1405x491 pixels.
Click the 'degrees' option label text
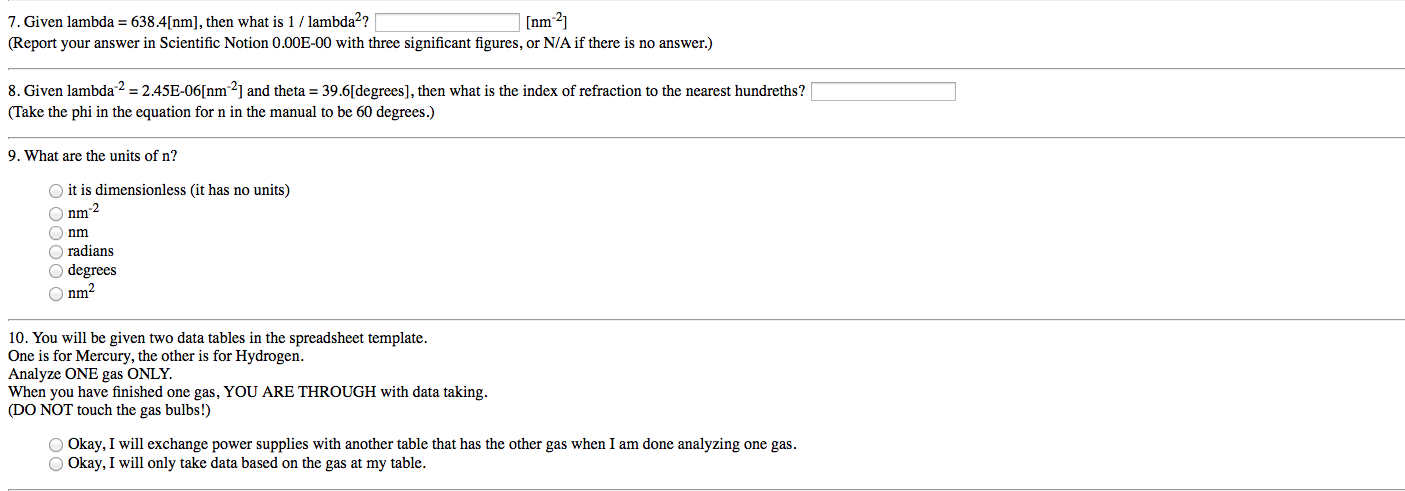point(92,270)
